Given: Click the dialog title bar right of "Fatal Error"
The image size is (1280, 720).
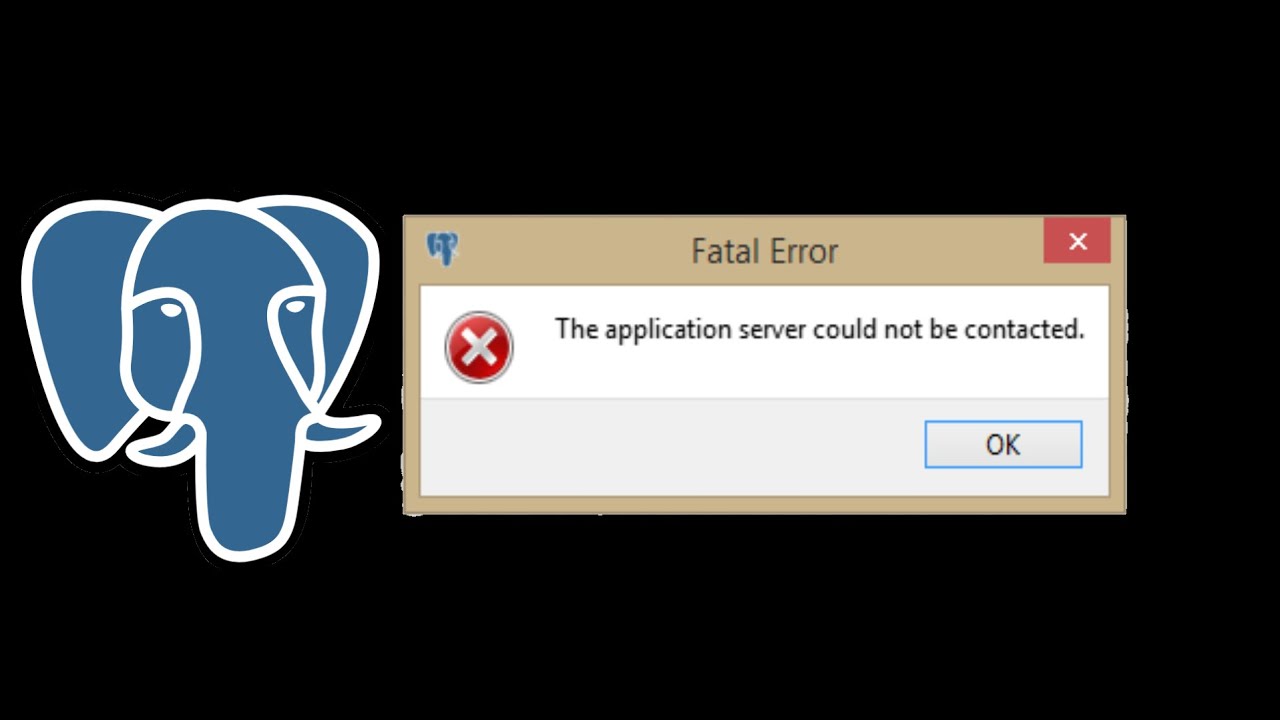Looking at the screenshot, I should (940, 250).
